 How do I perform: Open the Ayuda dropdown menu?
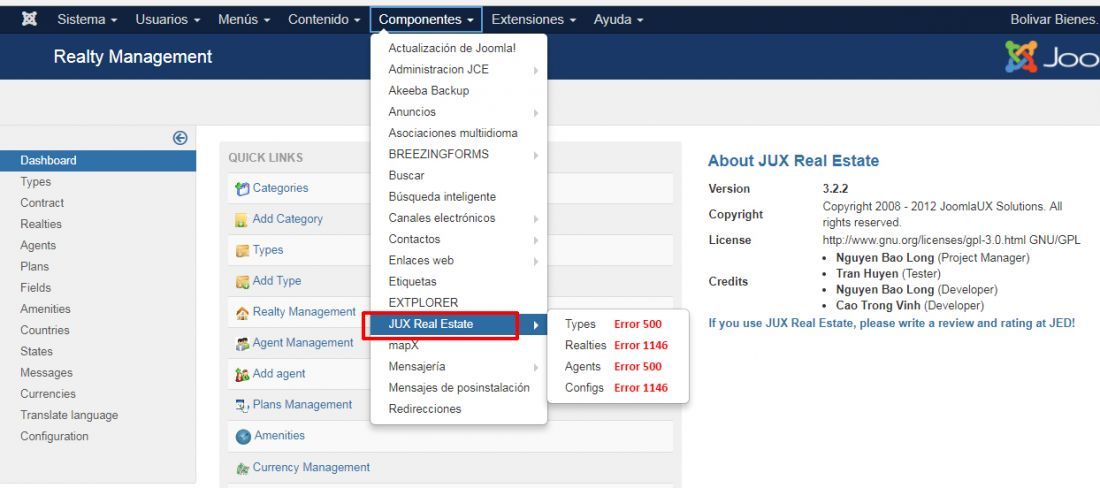[x=618, y=20]
